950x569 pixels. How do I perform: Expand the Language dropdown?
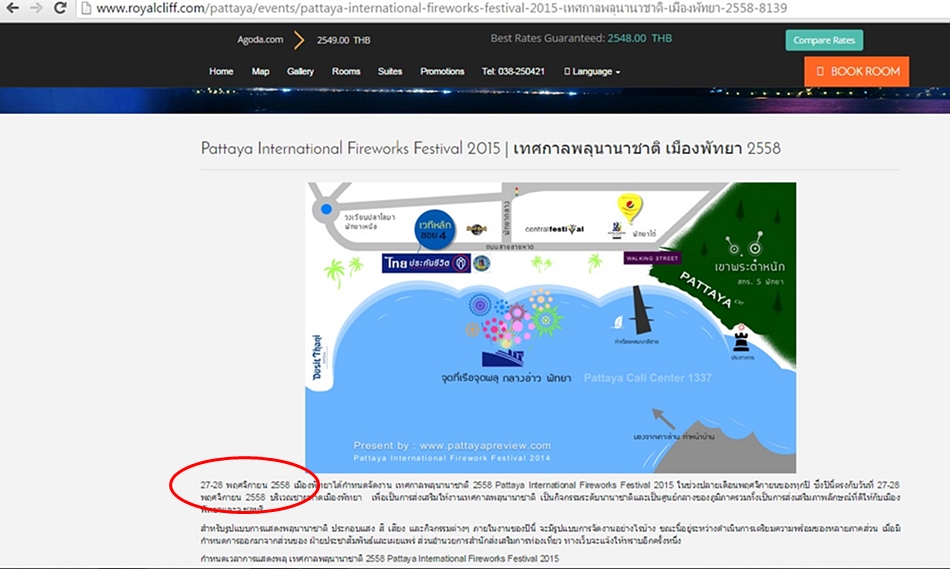coord(592,72)
